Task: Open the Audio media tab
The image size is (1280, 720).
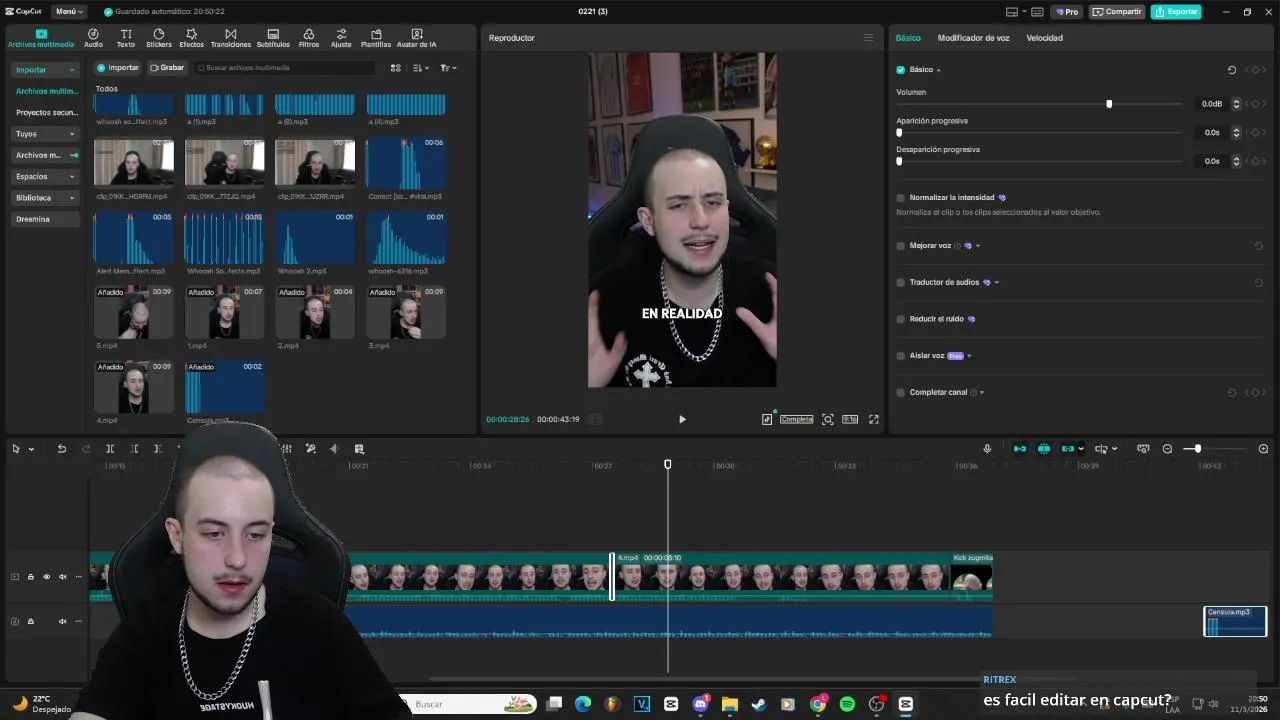Action: (x=93, y=38)
